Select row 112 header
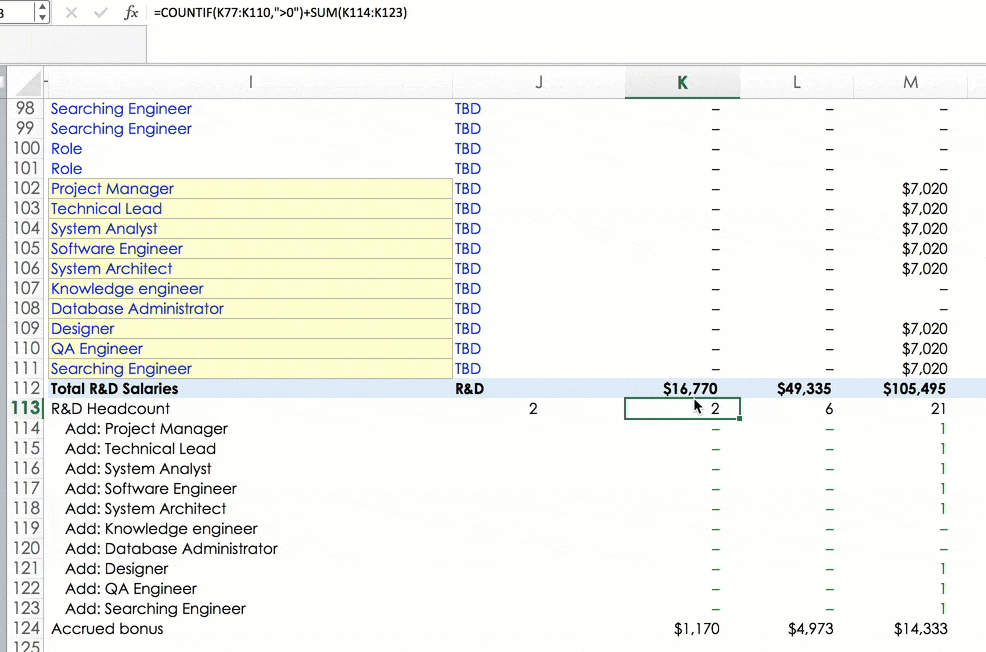 pos(25,388)
